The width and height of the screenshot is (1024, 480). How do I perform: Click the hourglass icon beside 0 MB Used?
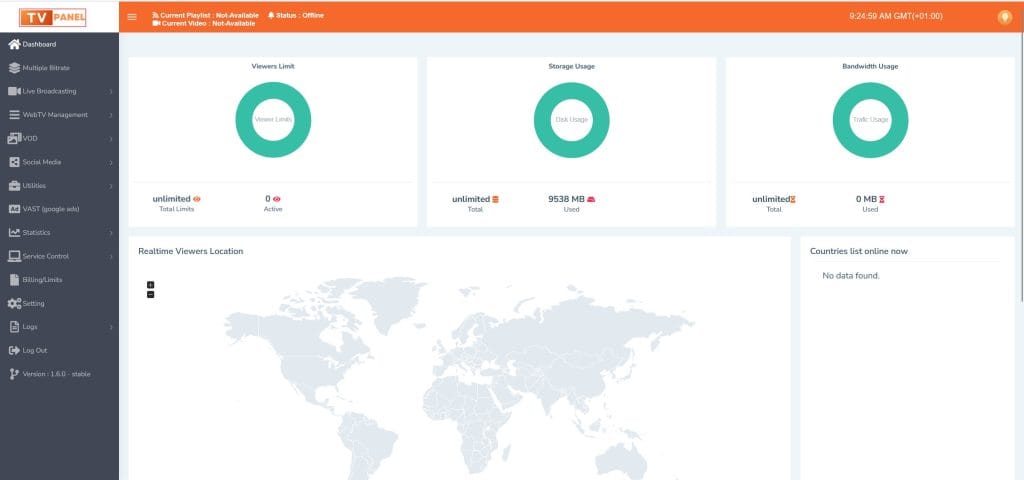click(882, 199)
